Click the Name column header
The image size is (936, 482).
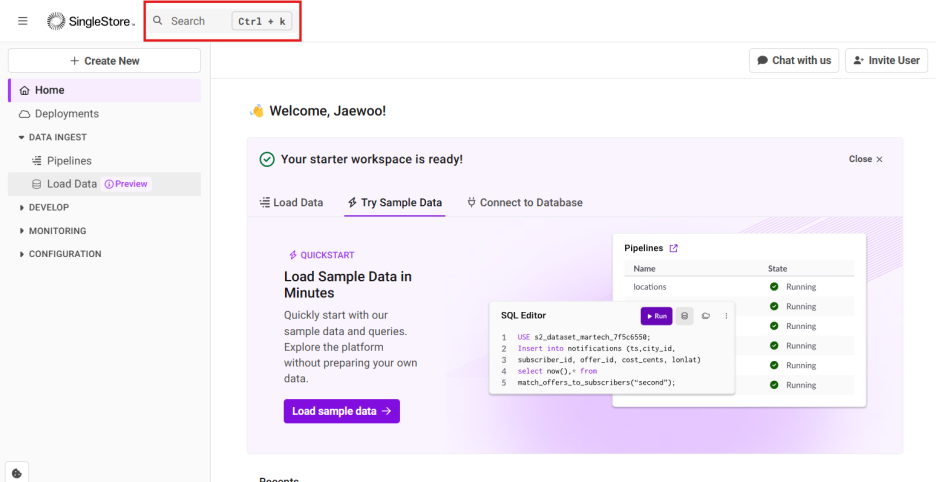[644, 269]
